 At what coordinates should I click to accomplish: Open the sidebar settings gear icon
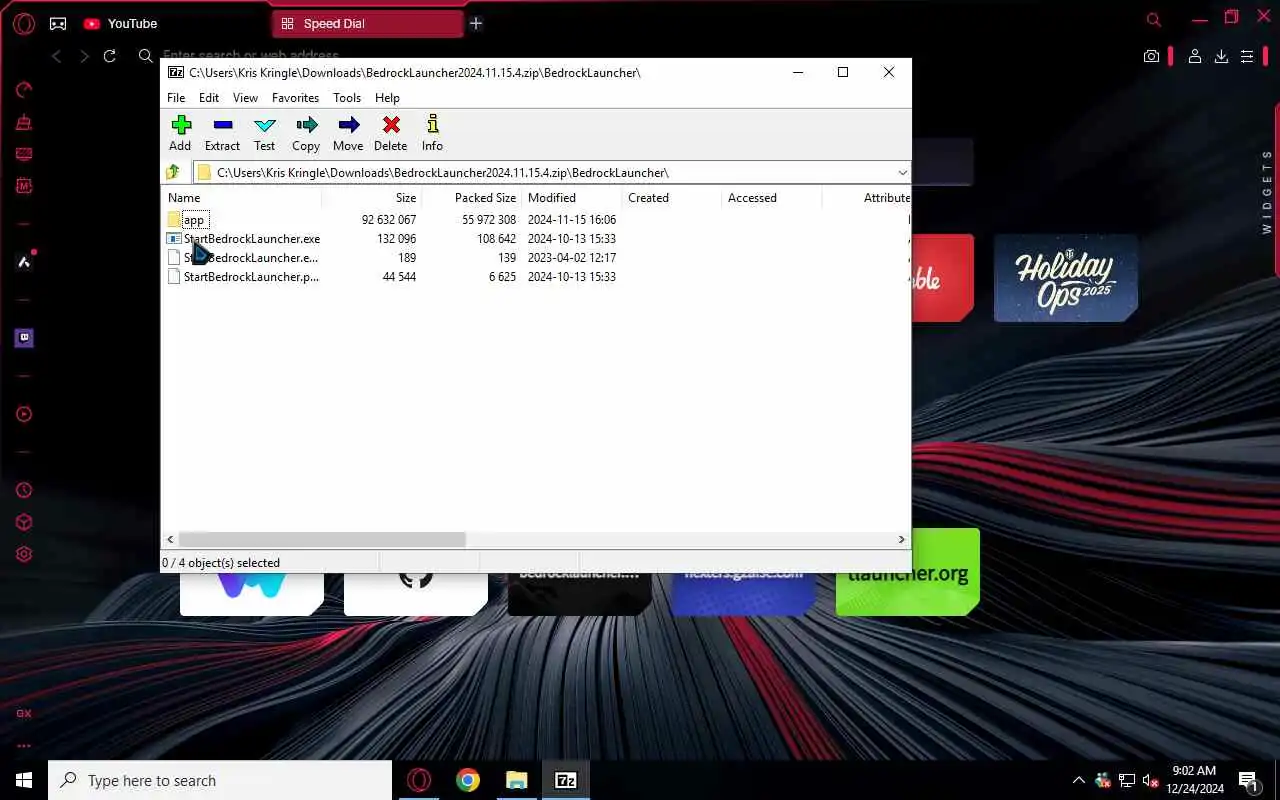click(x=24, y=554)
